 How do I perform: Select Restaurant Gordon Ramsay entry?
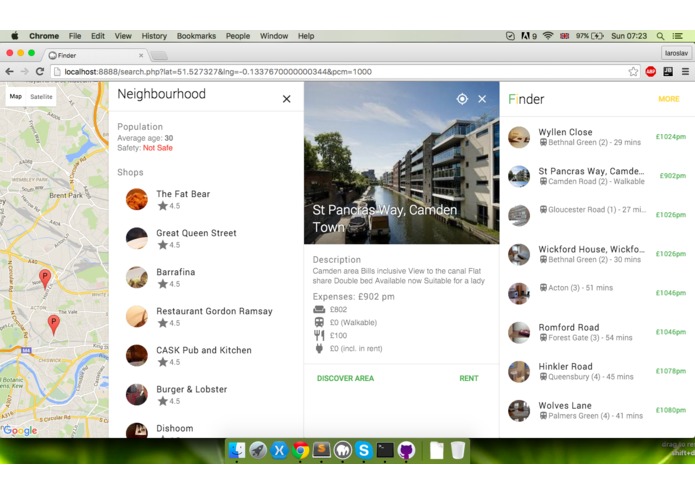(x=206, y=316)
